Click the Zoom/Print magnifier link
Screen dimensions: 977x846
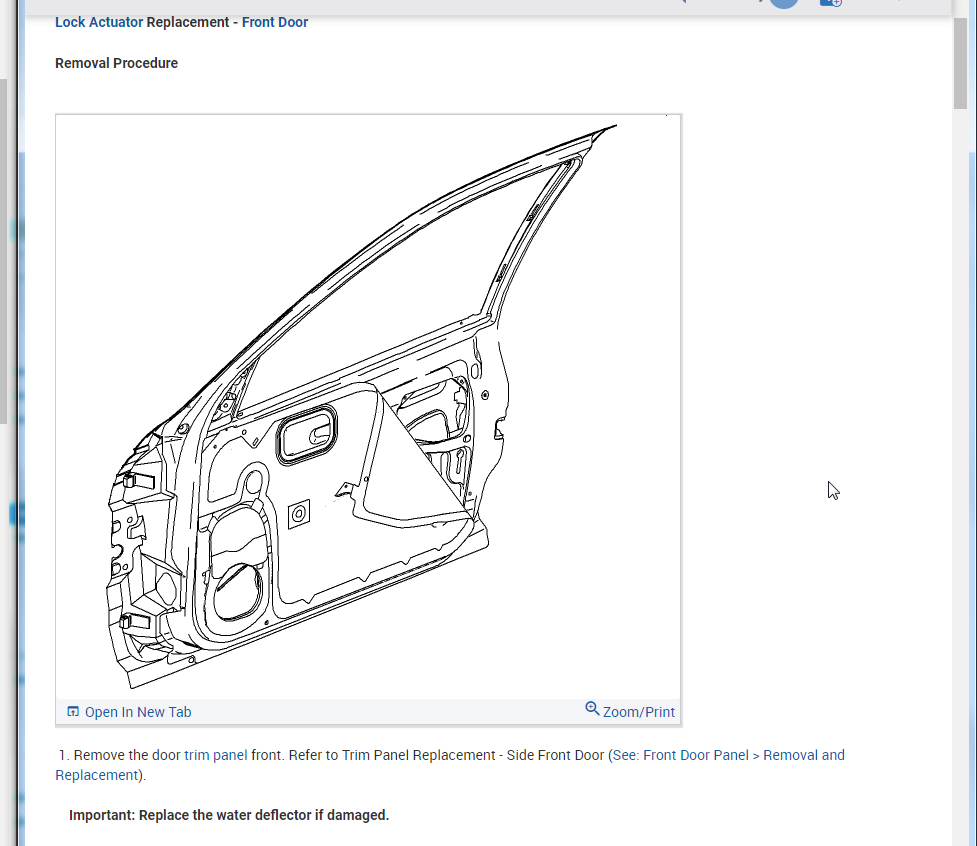click(x=630, y=711)
